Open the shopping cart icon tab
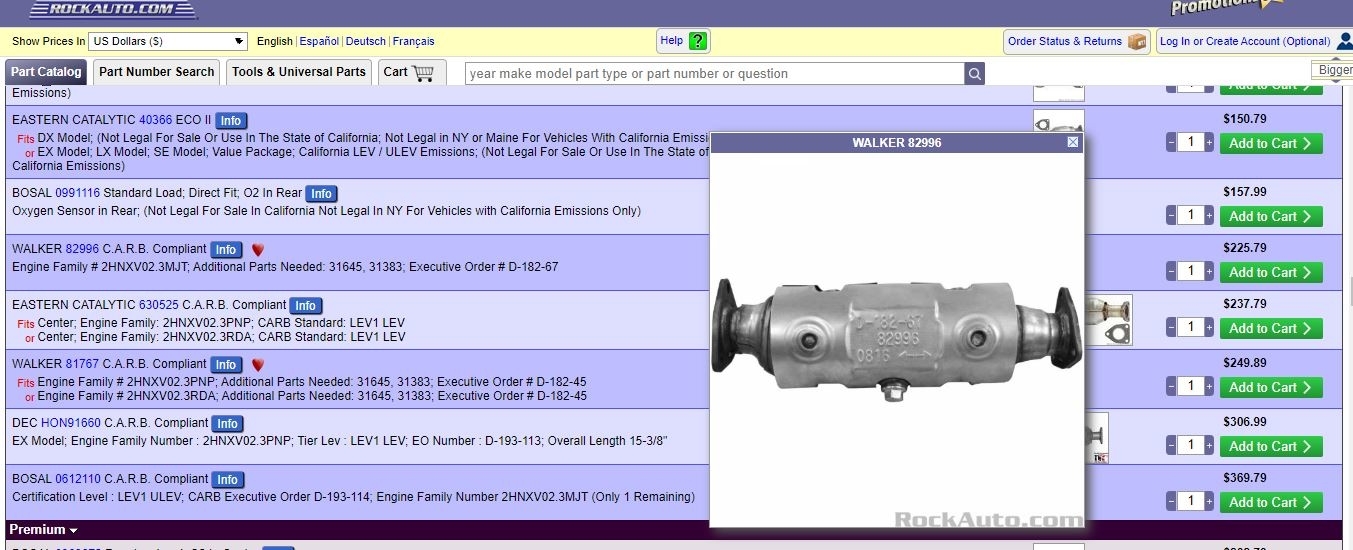Screen dimensions: 1353x550 (x=412, y=72)
